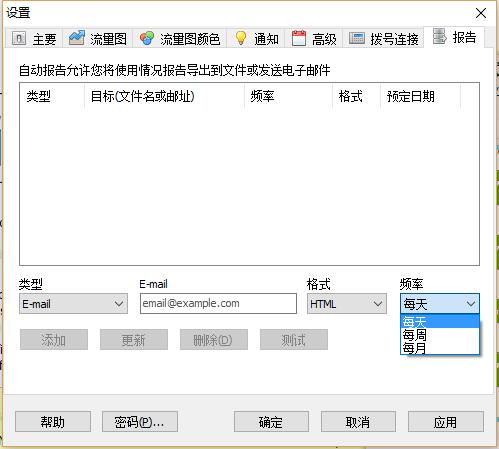Choose 每周 in the frequency list
Image resolution: width=499 pixels, height=449 pixels.
[440, 335]
